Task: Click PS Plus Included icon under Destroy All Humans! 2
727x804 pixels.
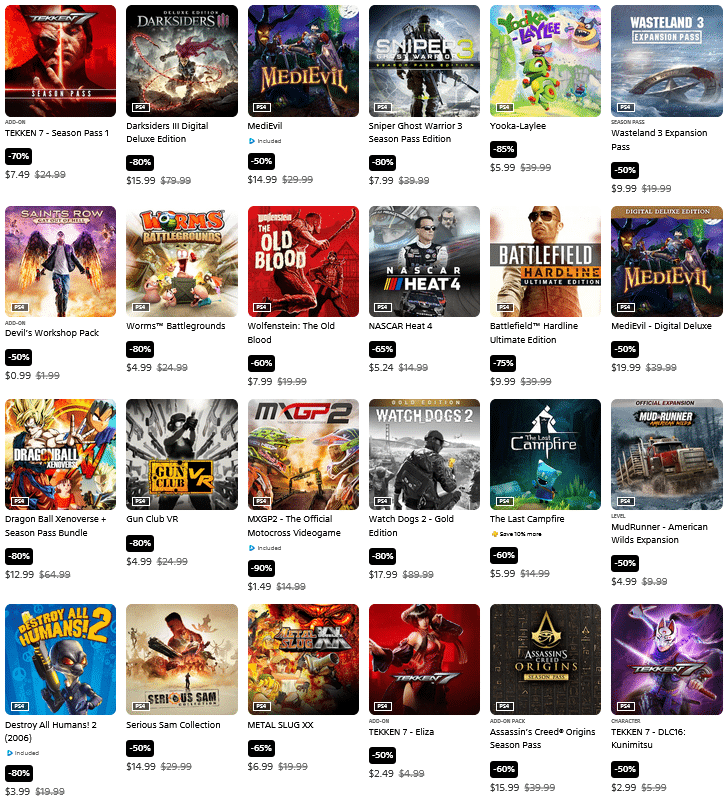Action: click(x=10, y=753)
